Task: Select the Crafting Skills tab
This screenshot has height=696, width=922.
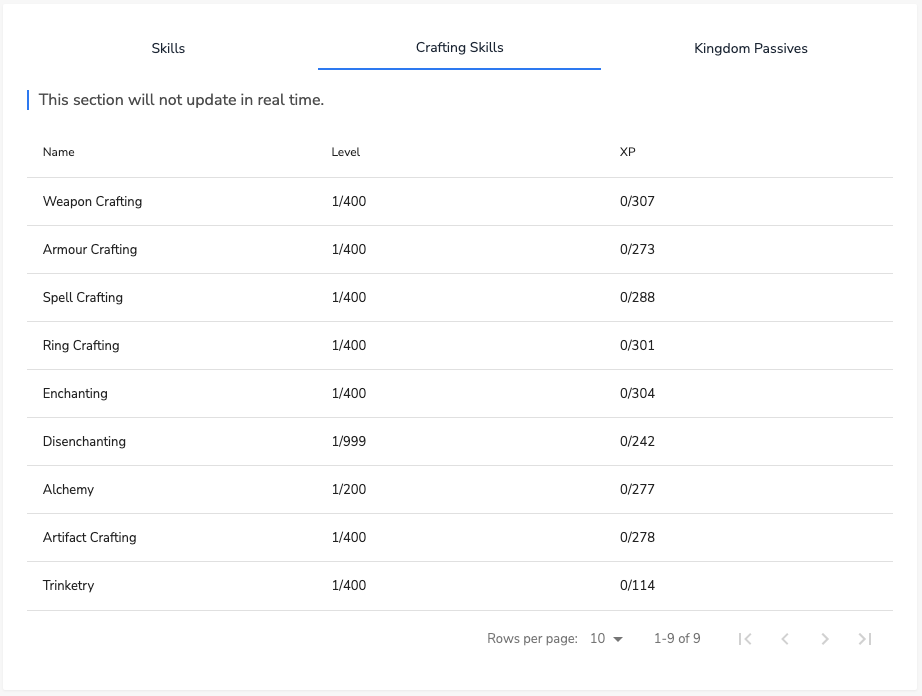Action: [460, 48]
